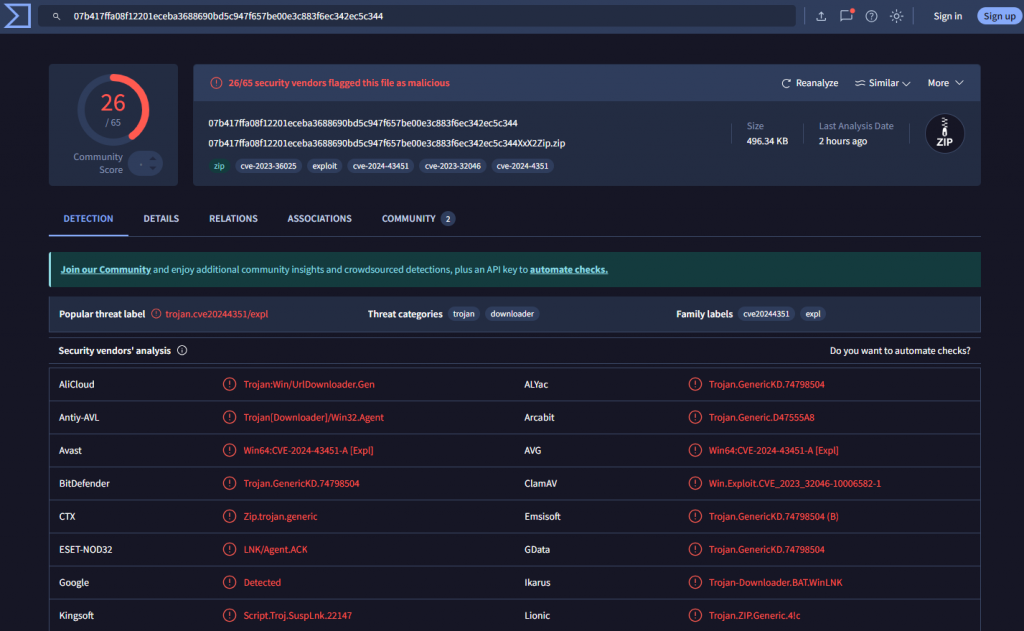The image size is (1024, 631).
Task: Switch to the Details tab
Action: [x=161, y=219]
